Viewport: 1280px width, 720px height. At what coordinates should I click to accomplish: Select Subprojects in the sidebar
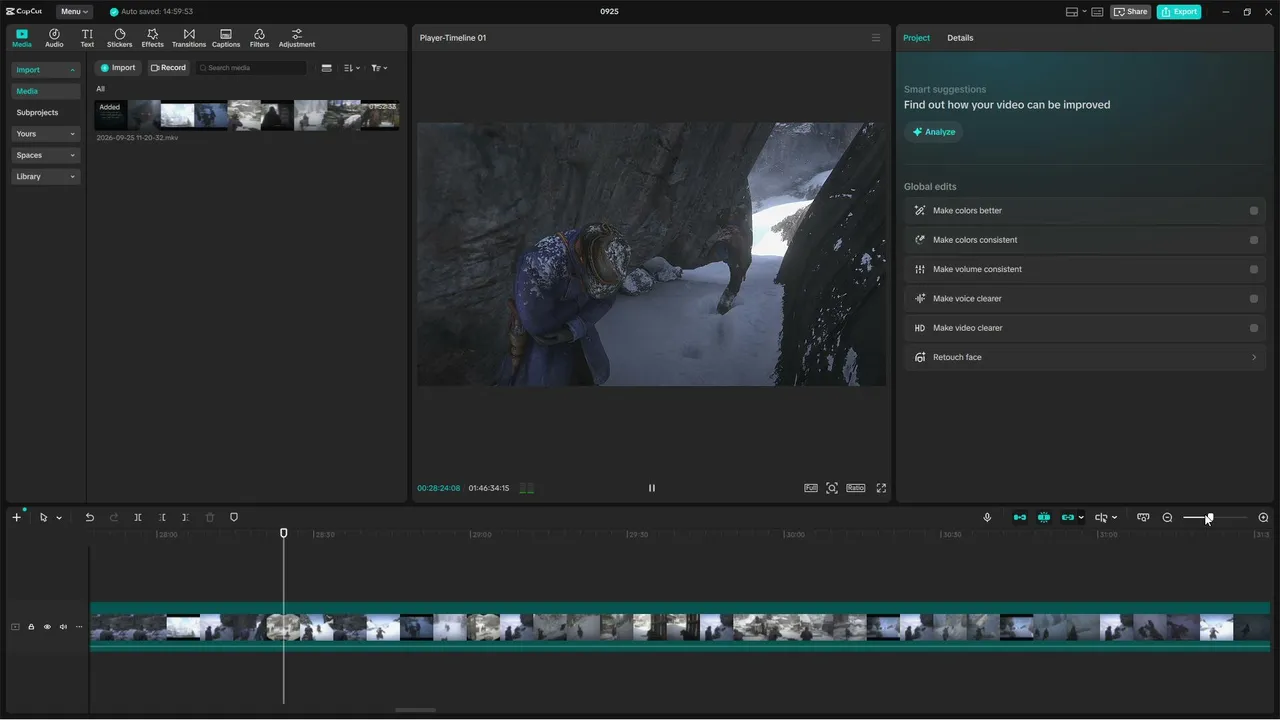pos(45,113)
